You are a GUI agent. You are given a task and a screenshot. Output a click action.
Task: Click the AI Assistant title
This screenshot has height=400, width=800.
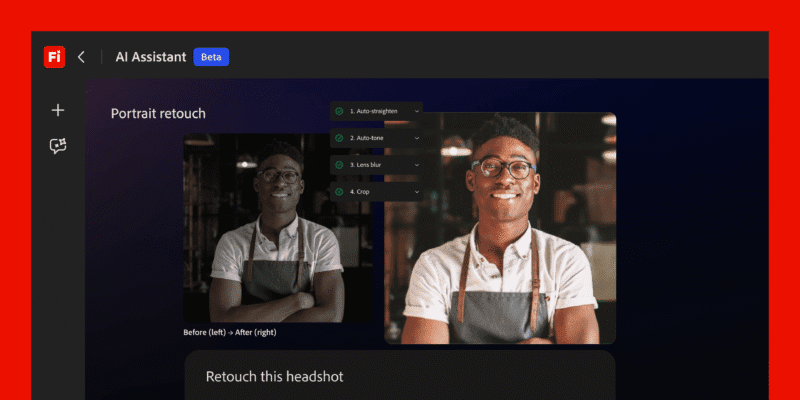[x=151, y=57]
